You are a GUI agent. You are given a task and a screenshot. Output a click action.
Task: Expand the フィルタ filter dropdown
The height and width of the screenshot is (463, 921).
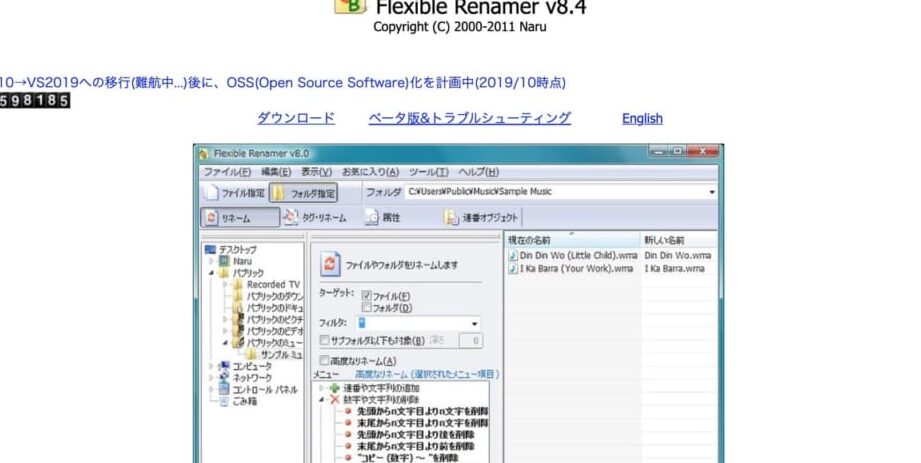tap(474, 324)
